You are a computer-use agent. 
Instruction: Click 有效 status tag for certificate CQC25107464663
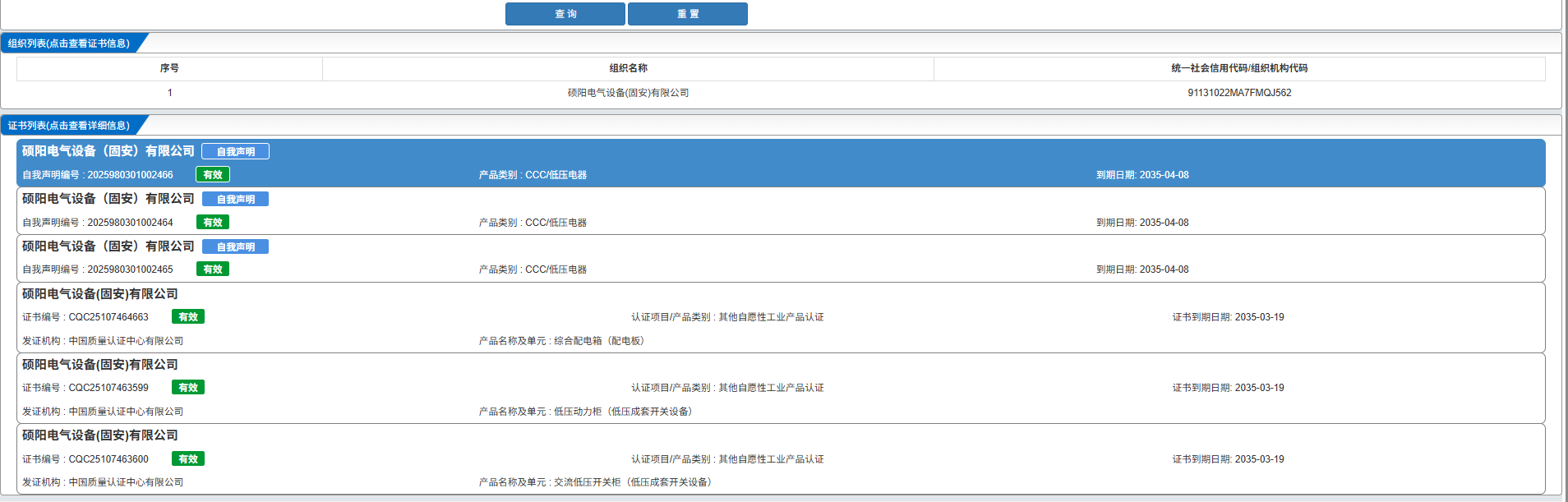click(x=188, y=316)
